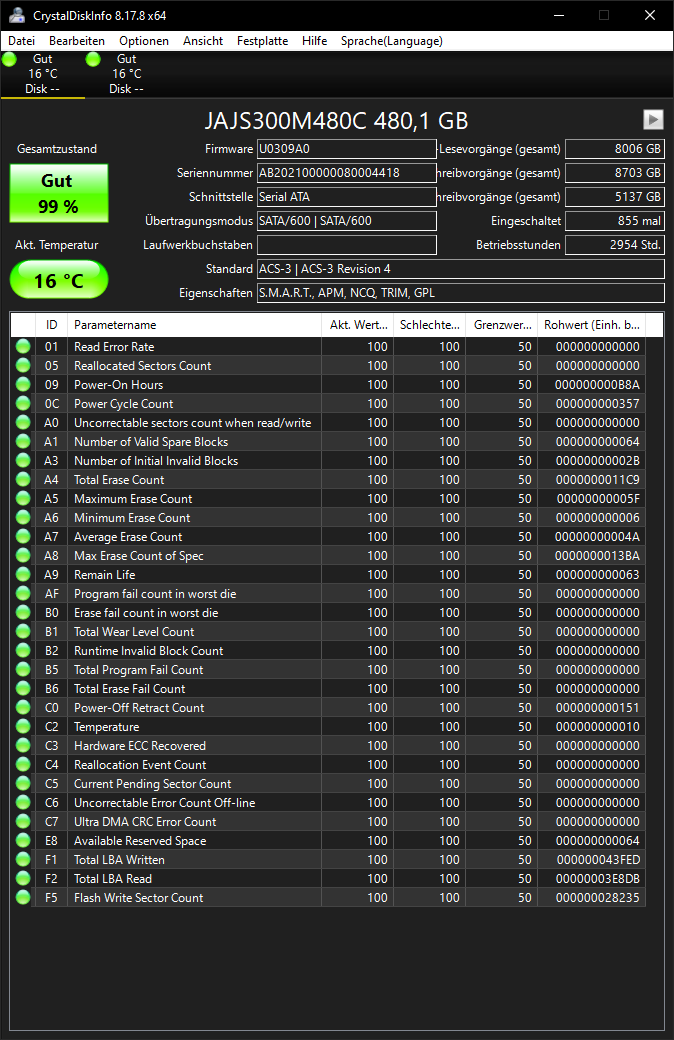Select the Power-Off Retract Count row
Viewport: 674px width, 1040px height.
(328, 708)
